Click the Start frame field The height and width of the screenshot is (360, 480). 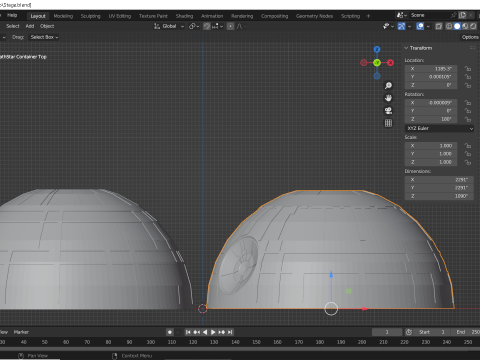coord(432,332)
